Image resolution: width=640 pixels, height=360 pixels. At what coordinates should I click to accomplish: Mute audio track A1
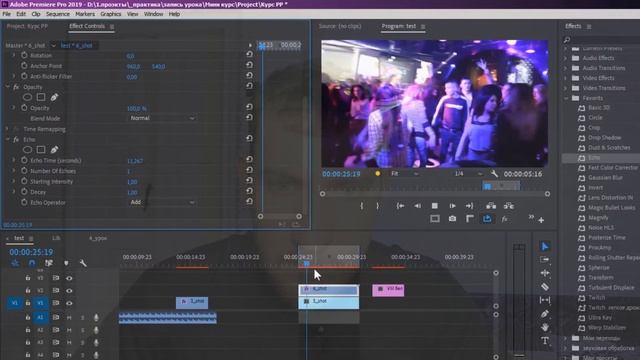69,318
